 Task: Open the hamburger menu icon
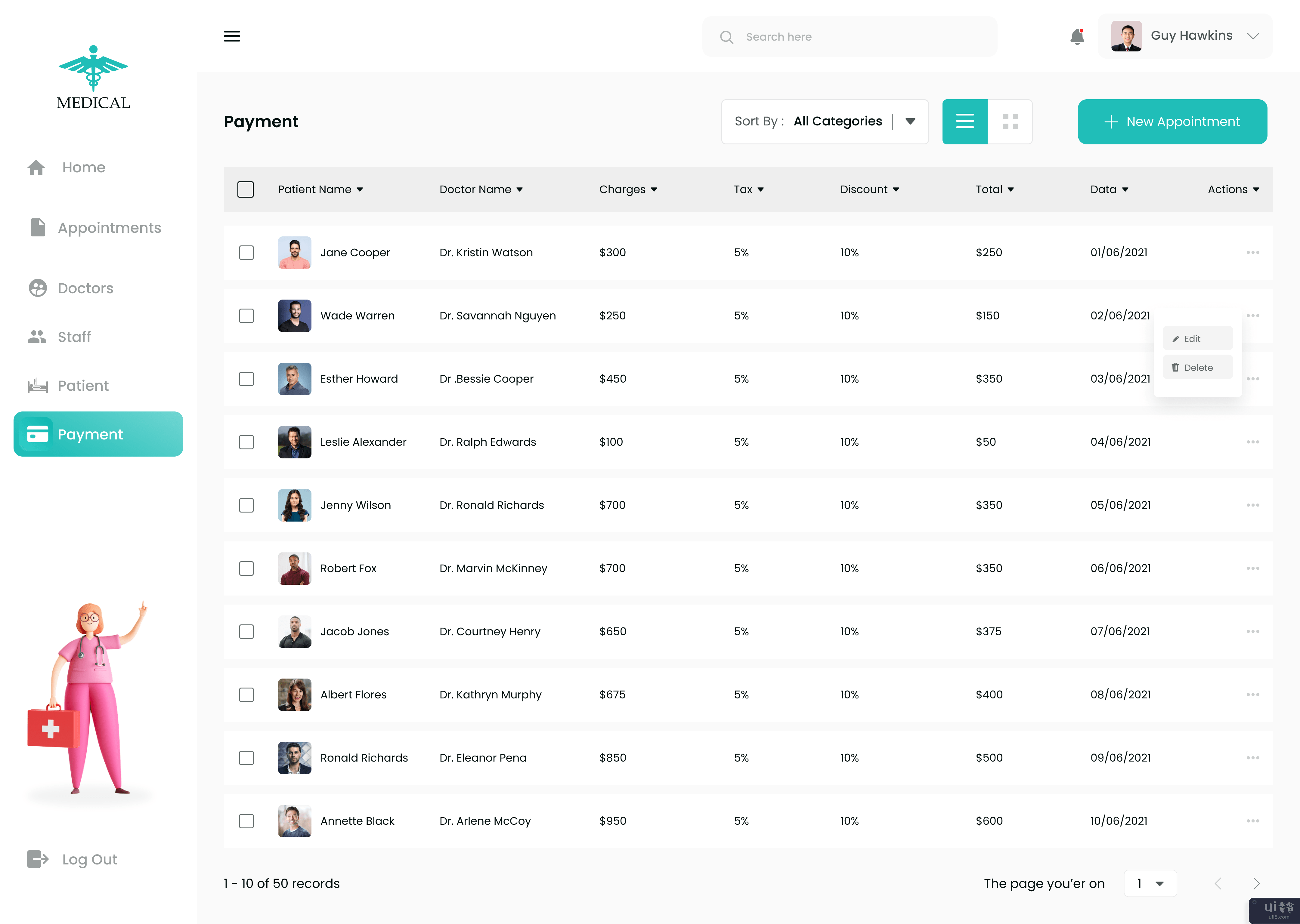(x=232, y=36)
